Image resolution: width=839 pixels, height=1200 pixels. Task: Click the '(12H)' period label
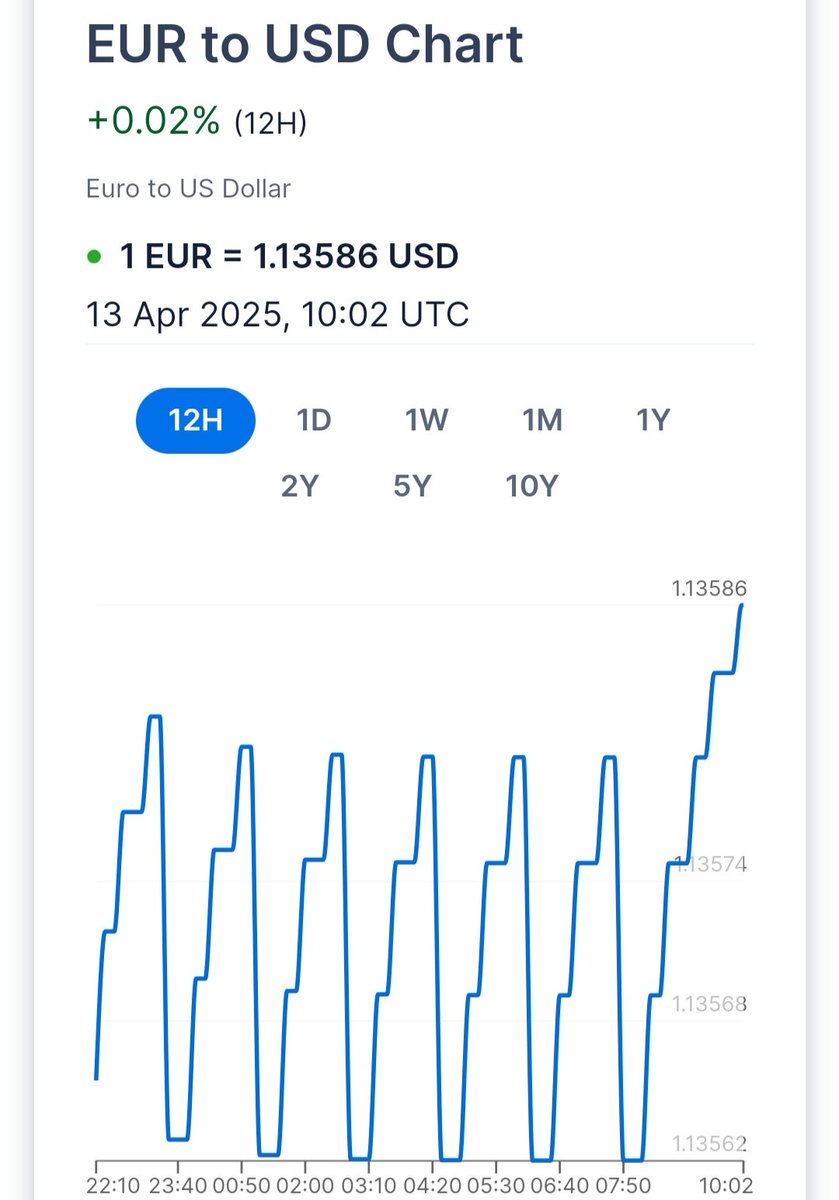270,123
